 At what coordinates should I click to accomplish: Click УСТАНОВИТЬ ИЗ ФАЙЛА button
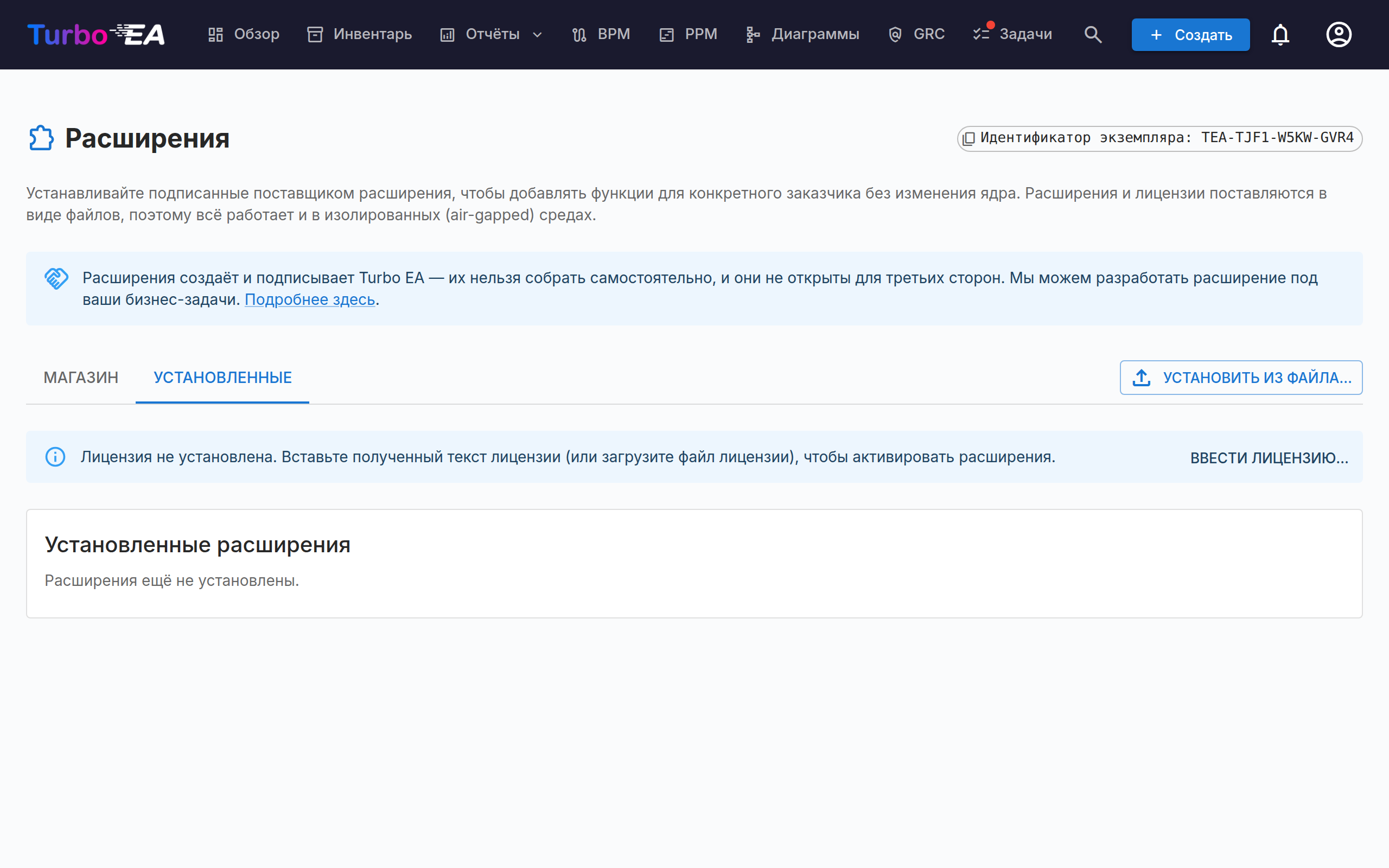tap(1241, 377)
